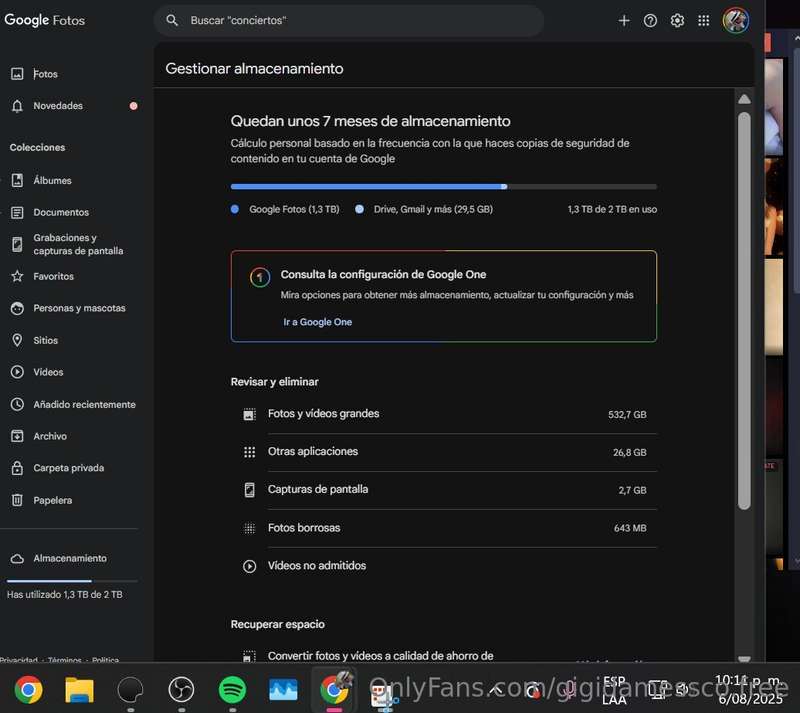
Task: Click the Añadido recientemente clock icon
Action: pos(17,404)
